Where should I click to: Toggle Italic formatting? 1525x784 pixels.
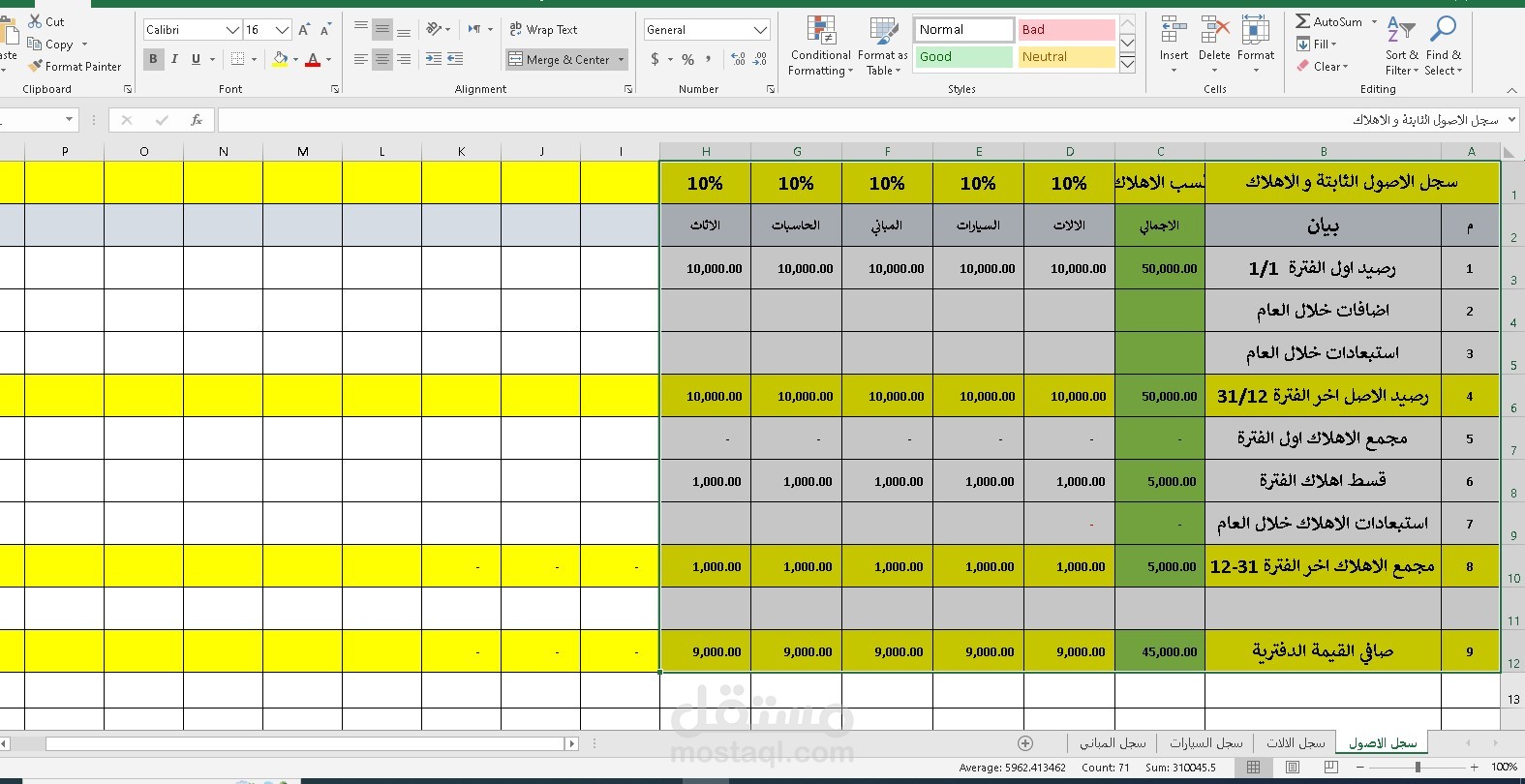tap(174, 59)
